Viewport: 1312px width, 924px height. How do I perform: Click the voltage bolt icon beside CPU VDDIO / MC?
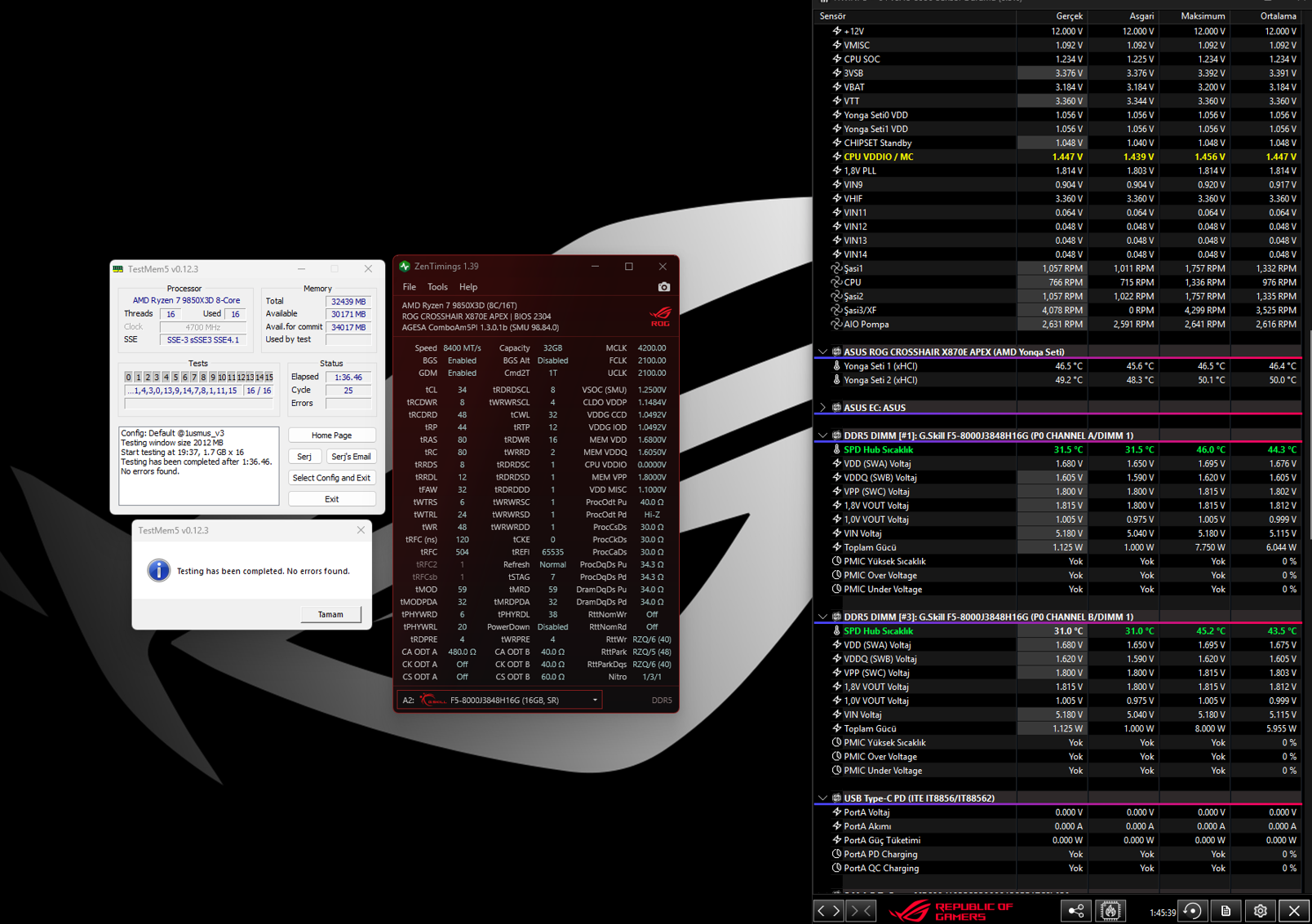836,157
